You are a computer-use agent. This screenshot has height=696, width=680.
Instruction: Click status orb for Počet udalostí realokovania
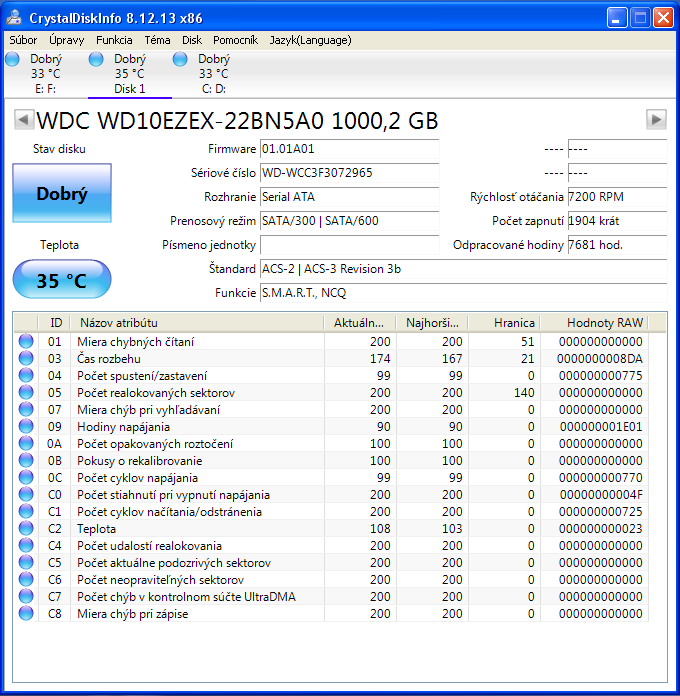click(x=26, y=546)
